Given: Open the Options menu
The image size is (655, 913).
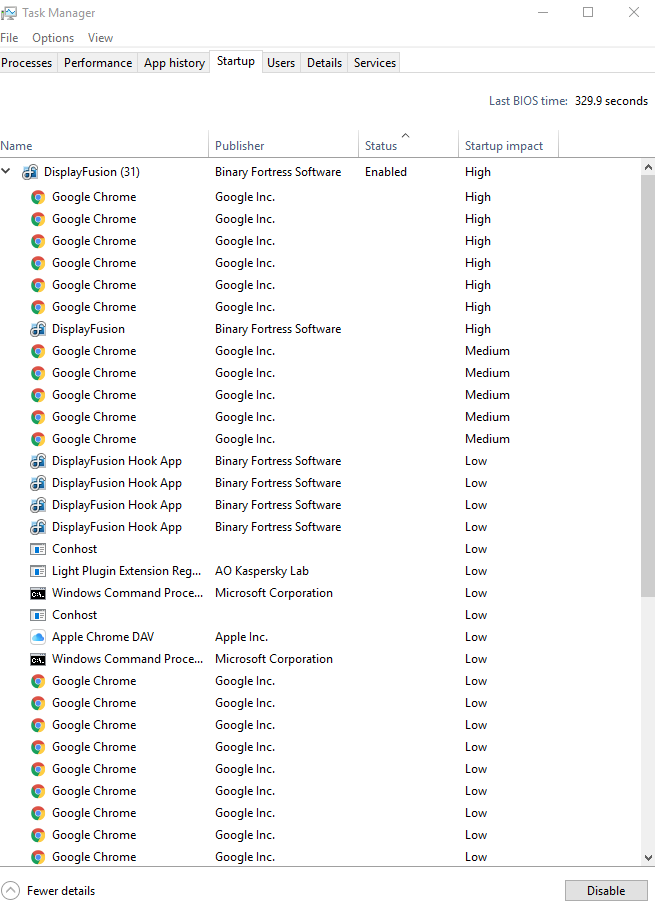Looking at the screenshot, I should [53, 38].
